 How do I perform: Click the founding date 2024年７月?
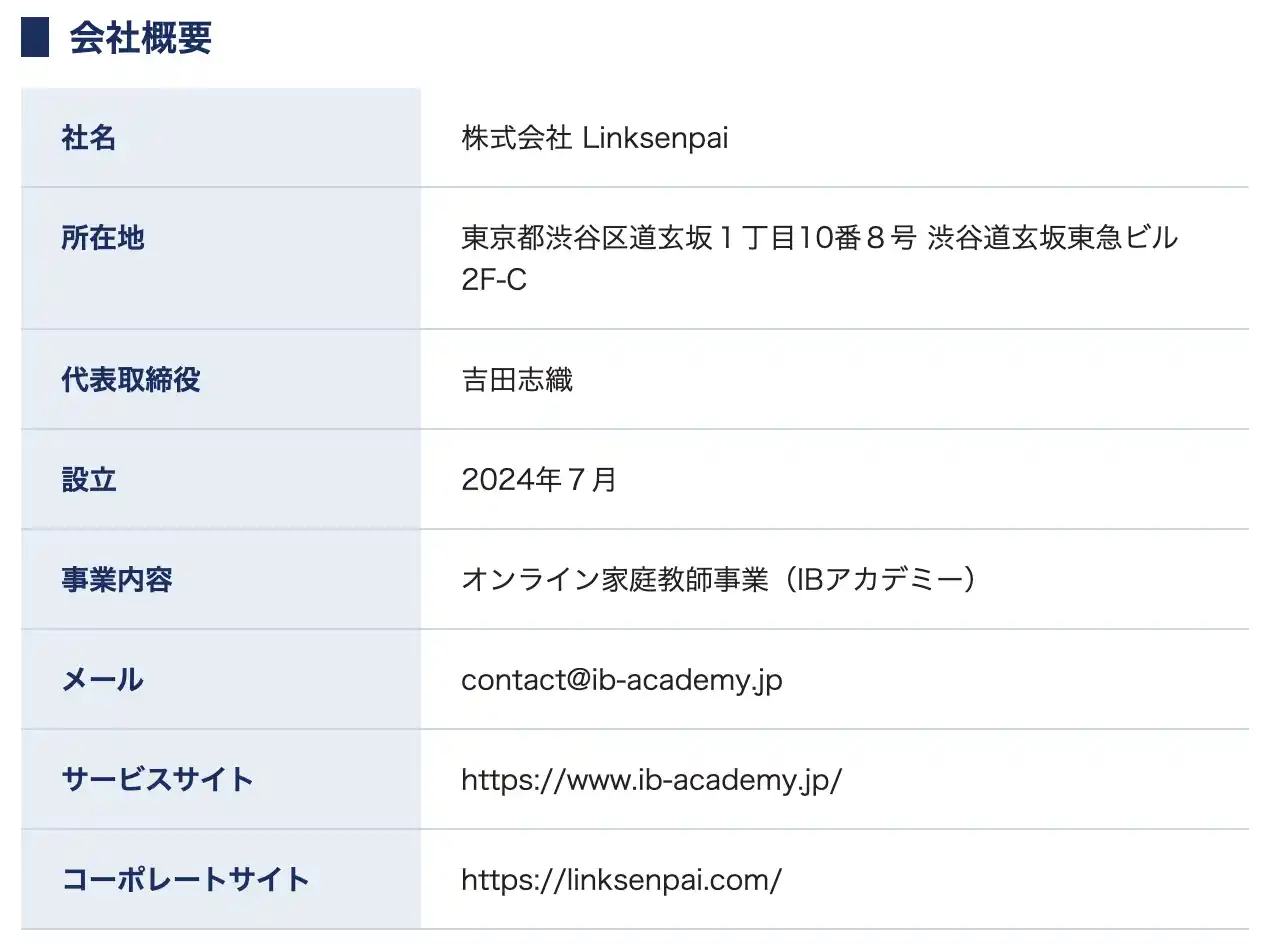539,480
